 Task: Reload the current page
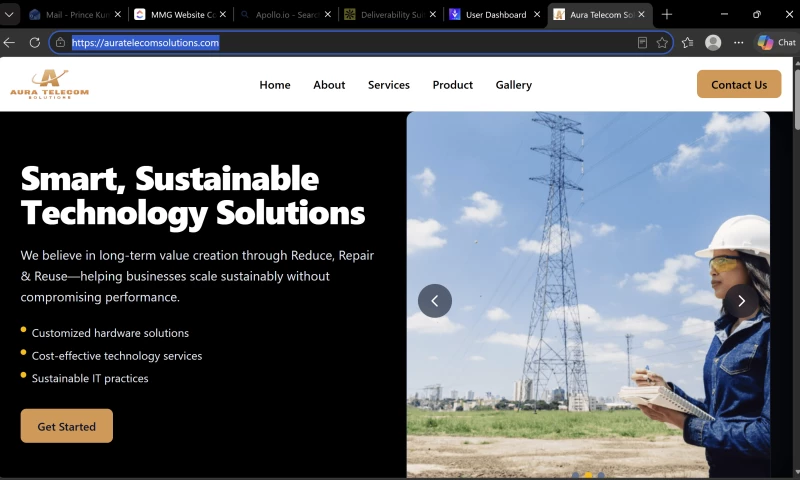(x=35, y=42)
